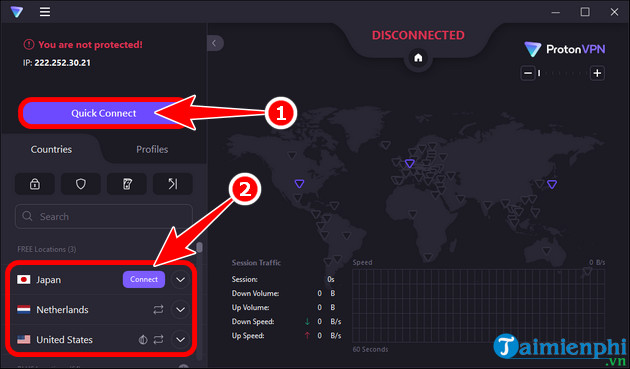Maximize the ProtonVPN window
The width and height of the screenshot is (630, 369).
585,12
